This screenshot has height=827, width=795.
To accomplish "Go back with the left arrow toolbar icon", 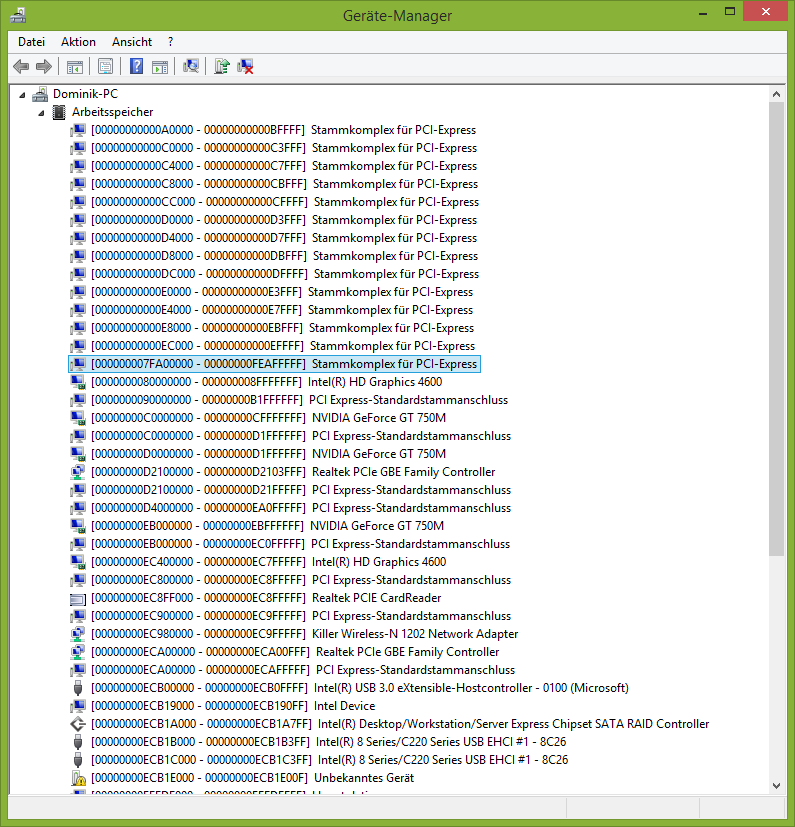I will click(21, 66).
